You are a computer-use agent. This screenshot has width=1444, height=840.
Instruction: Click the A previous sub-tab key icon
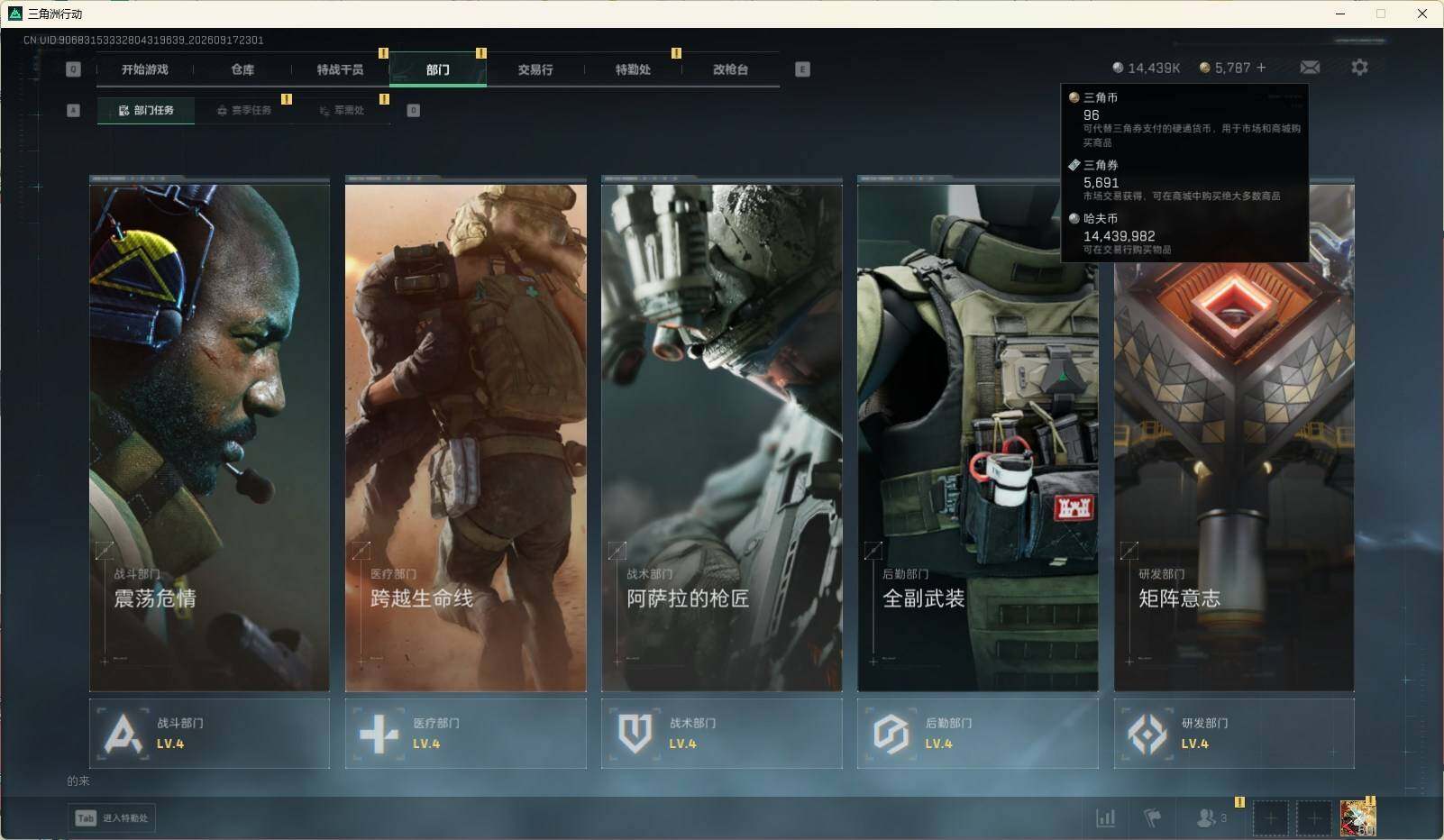[x=74, y=110]
